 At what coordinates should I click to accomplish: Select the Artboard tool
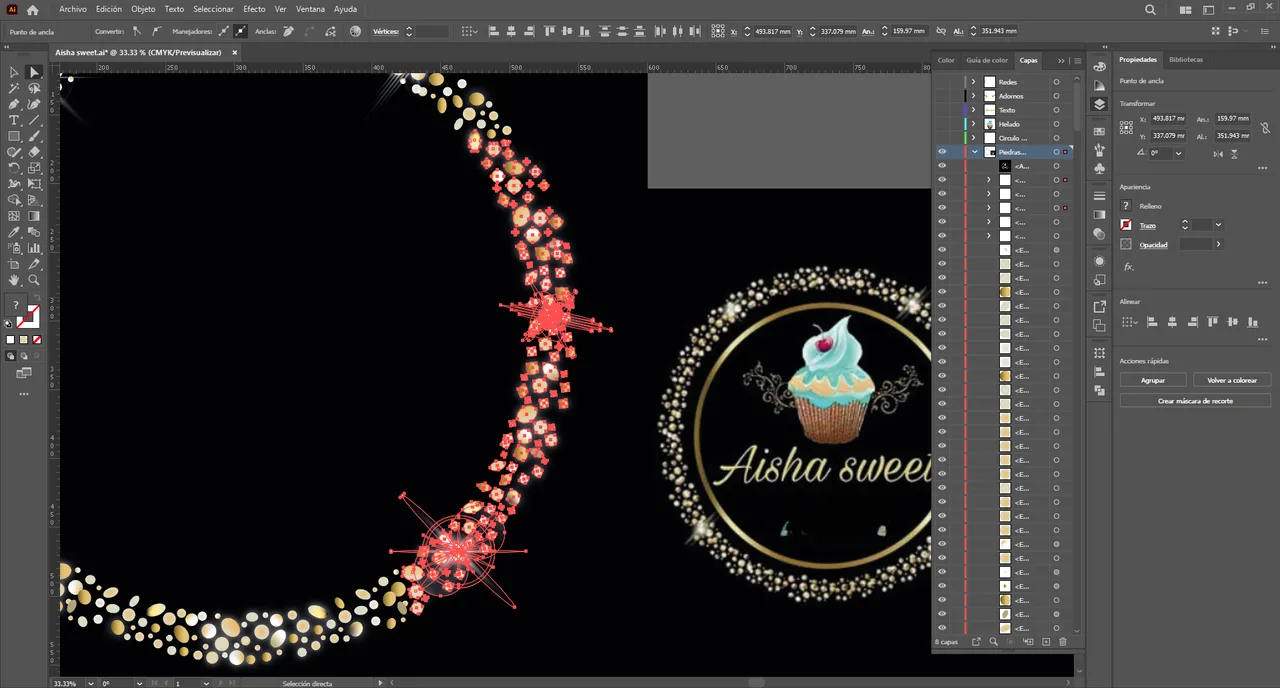[14, 264]
